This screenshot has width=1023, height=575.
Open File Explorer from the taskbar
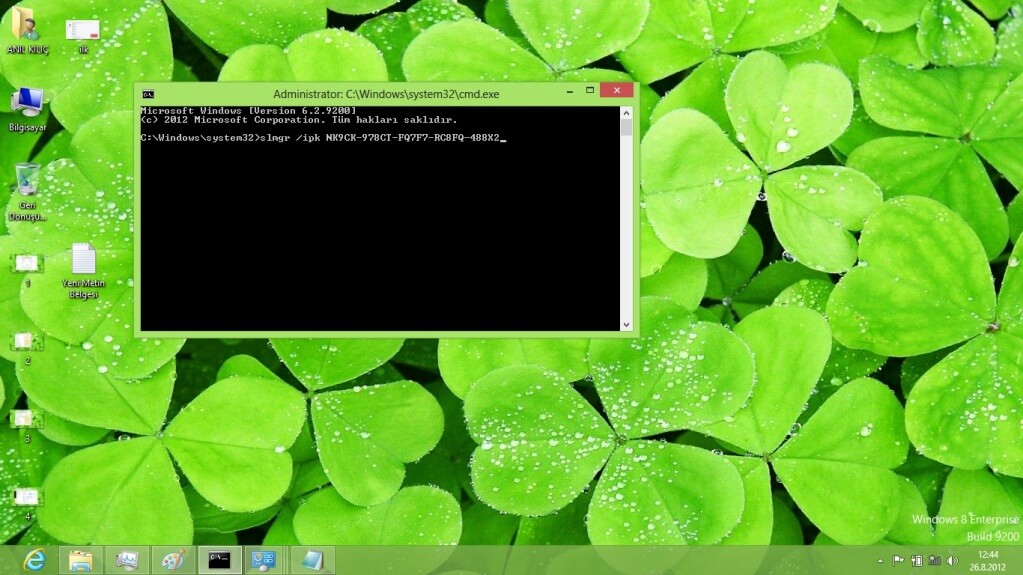[80, 560]
